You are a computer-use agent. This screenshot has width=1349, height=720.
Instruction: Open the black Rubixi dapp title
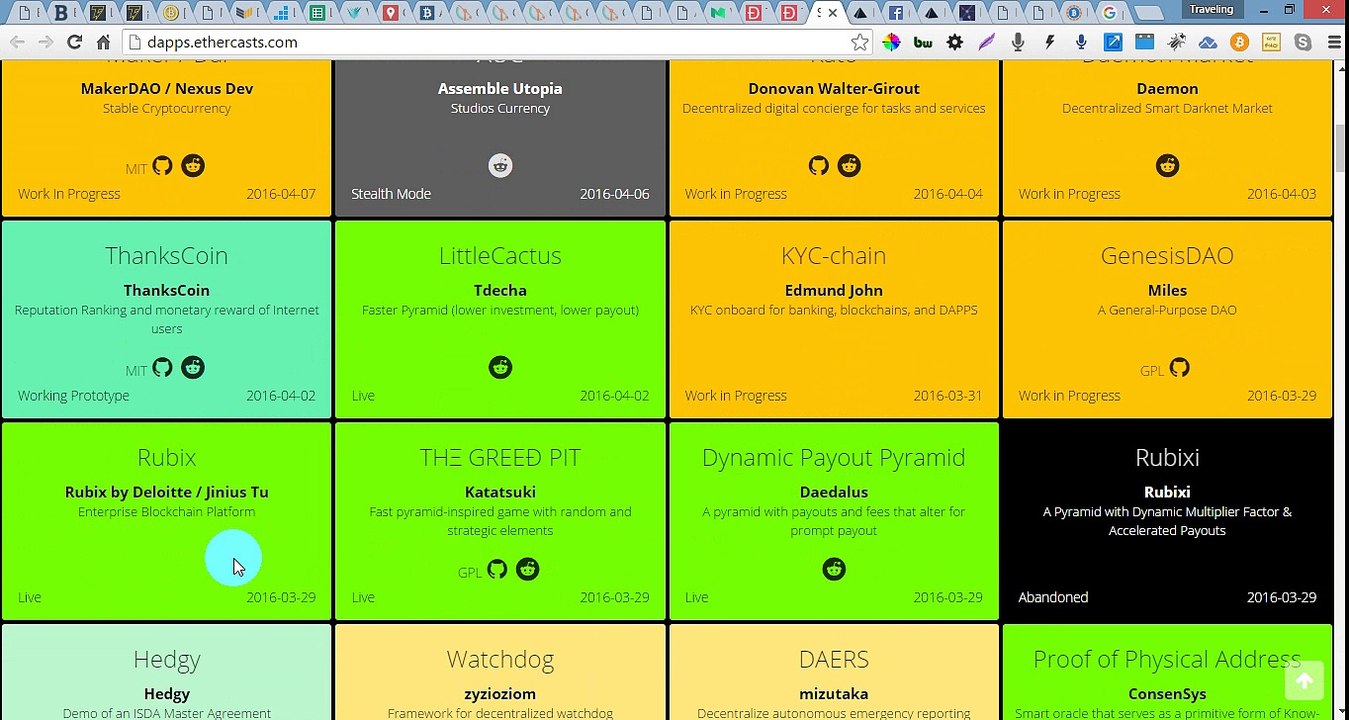pos(1167,458)
